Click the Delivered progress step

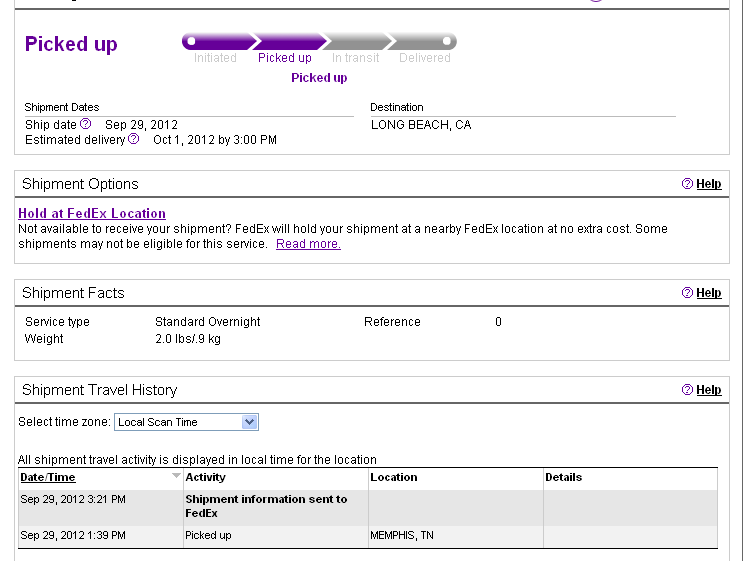point(424,58)
